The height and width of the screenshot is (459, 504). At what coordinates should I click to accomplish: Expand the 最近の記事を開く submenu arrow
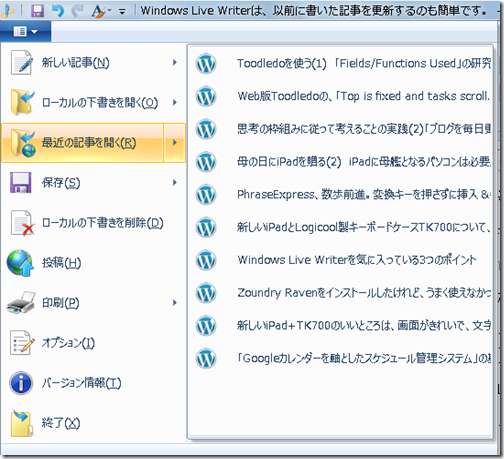point(175,143)
